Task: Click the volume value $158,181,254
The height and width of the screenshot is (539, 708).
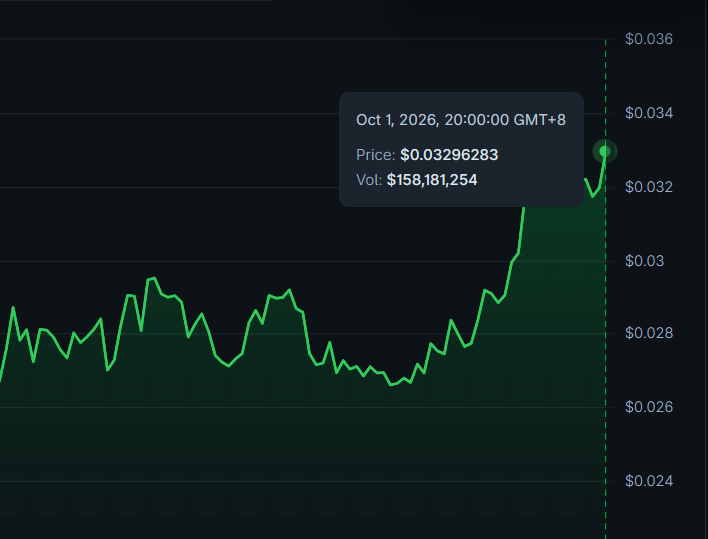Action: [432, 180]
